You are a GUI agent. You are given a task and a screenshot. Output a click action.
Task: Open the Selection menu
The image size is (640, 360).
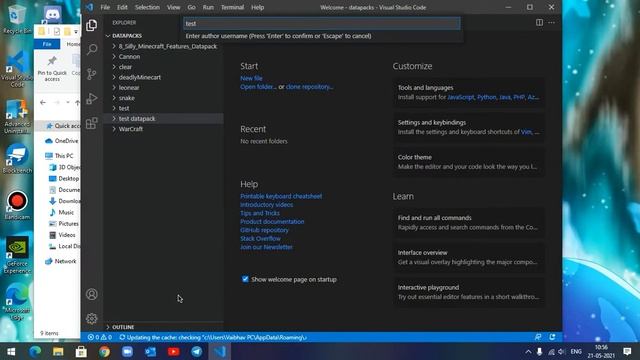[x=147, y=7]
